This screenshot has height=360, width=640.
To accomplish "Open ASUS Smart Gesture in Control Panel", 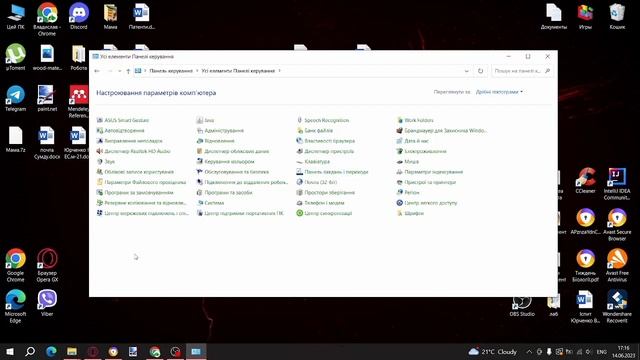I will click(x=123, y=120).
